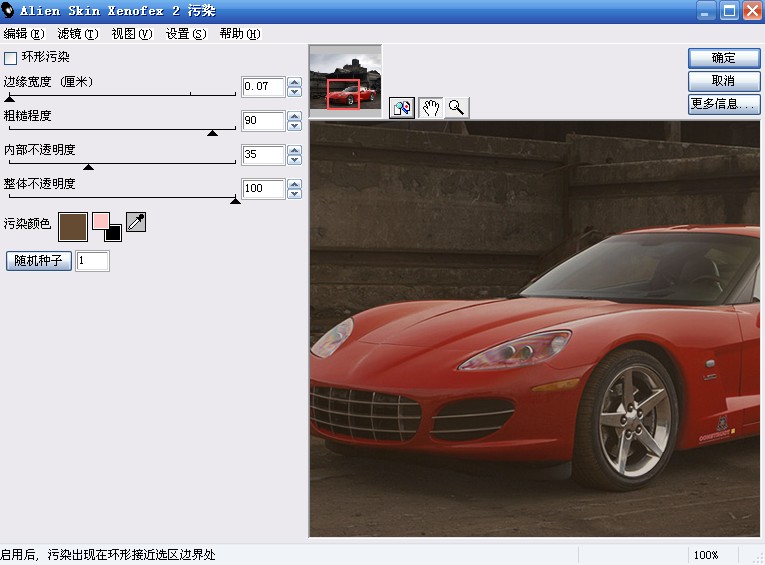Click the 内部不透明度 value field showing 35
This screenshot has width=765, height=565.
pyautogui.click(x=263, y=155)
